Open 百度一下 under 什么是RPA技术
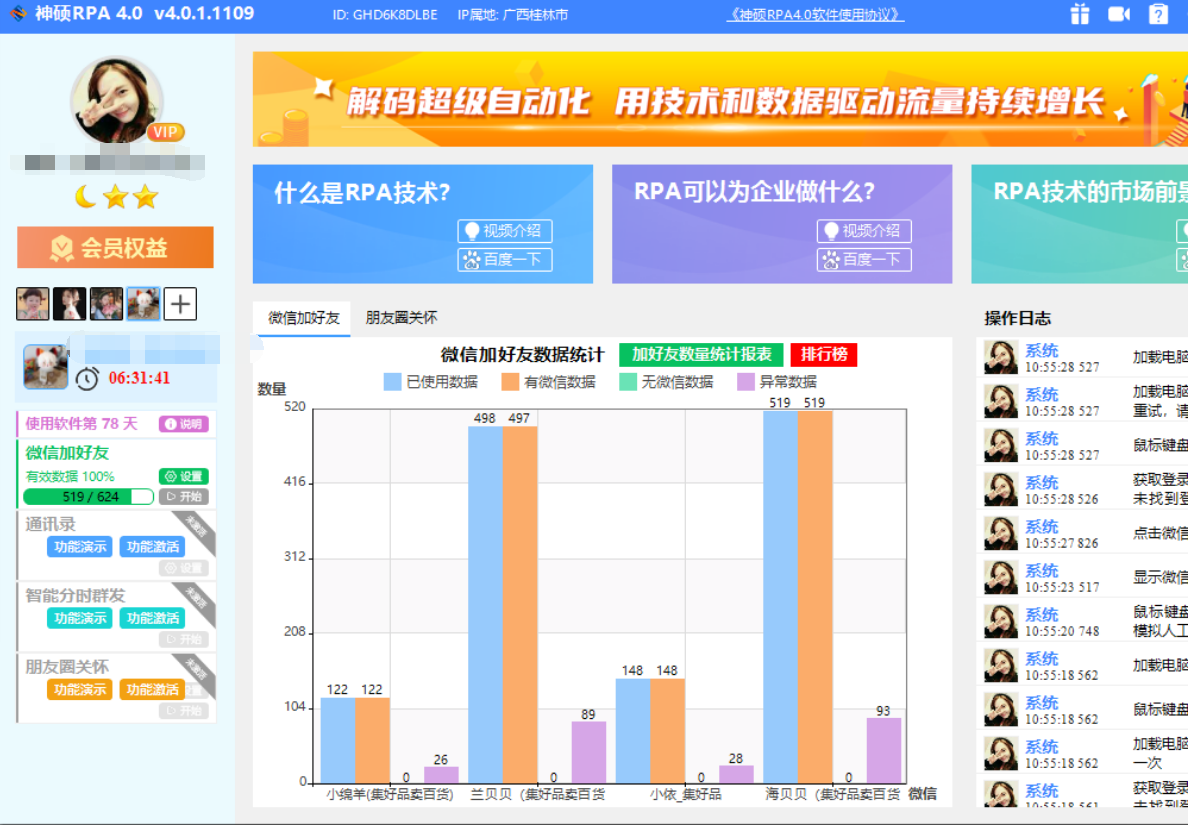 click(505, 260)
